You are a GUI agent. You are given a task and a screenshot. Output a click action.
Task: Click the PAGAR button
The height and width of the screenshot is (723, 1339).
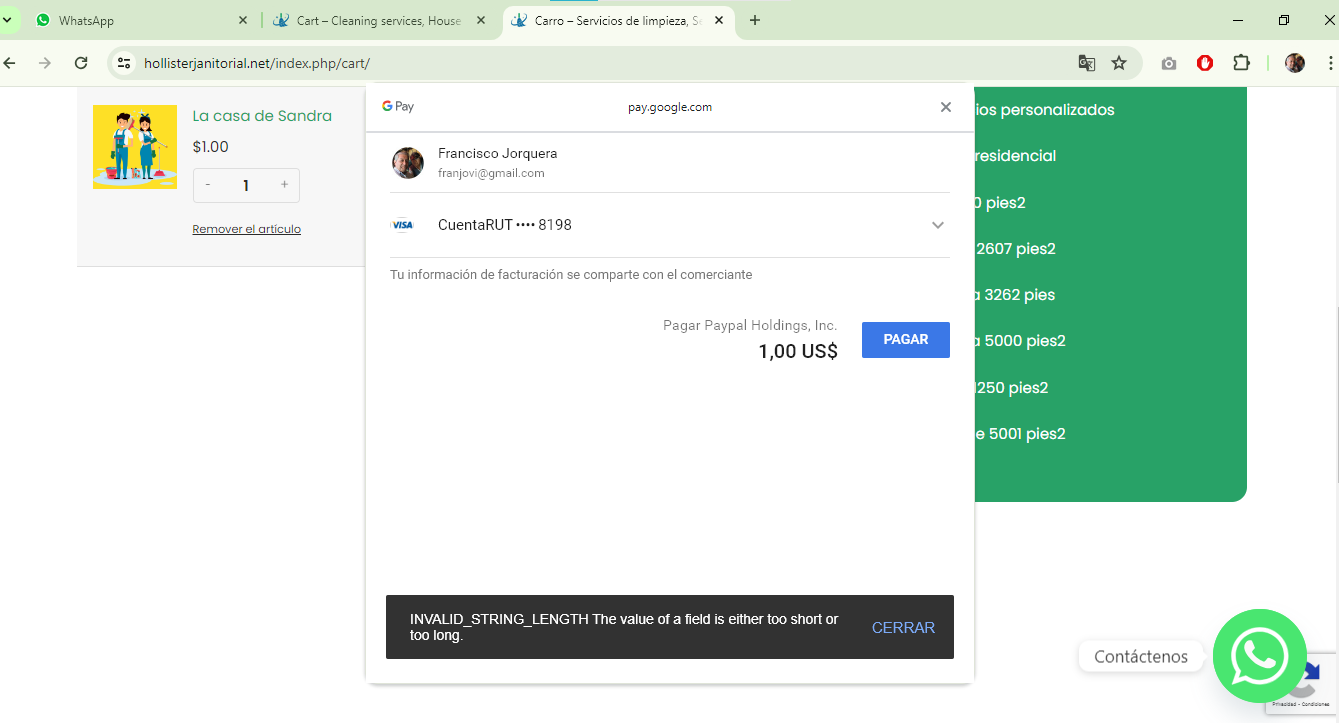coord(905,340)
